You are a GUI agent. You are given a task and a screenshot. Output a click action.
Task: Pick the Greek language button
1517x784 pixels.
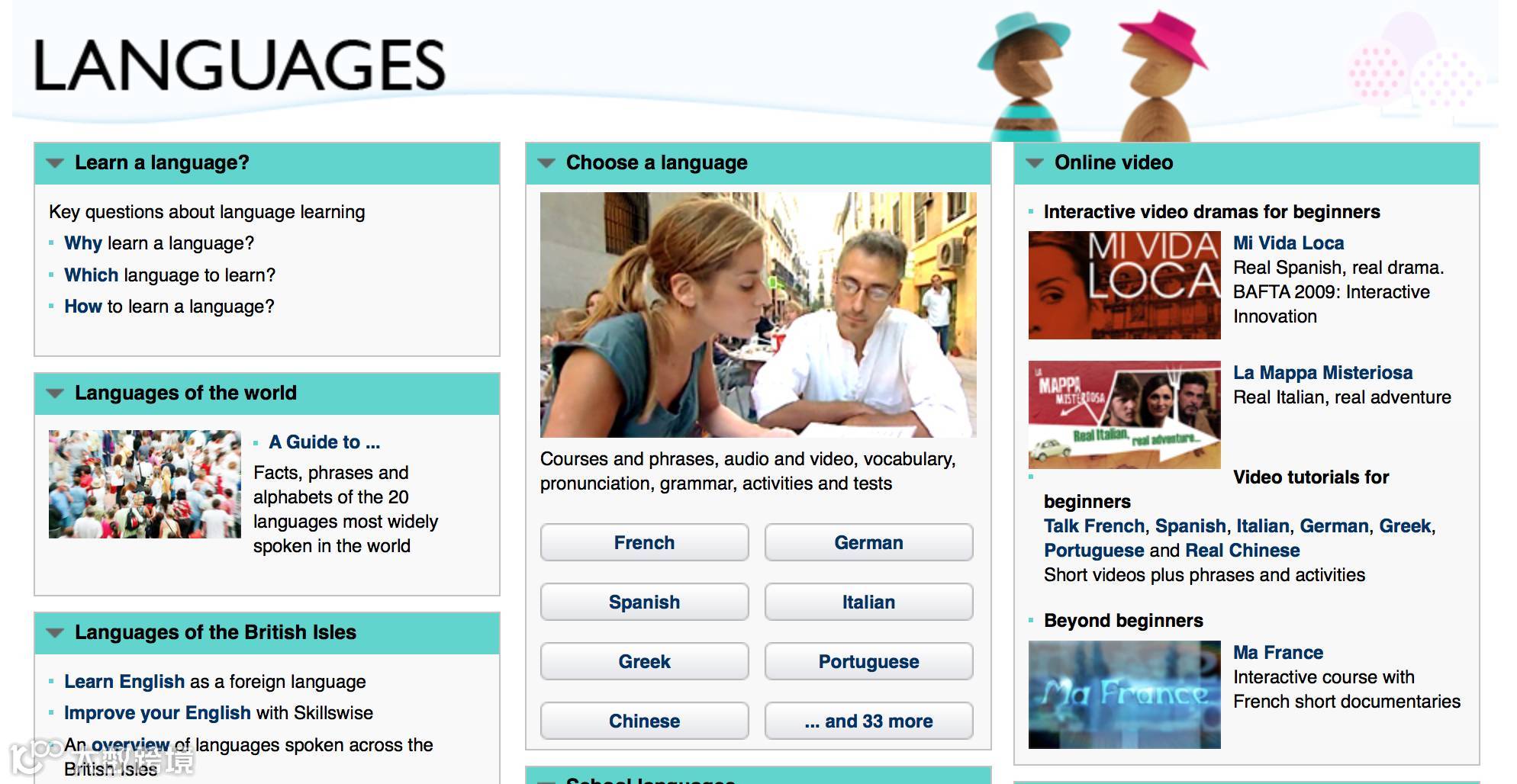[x=645, y=661]
